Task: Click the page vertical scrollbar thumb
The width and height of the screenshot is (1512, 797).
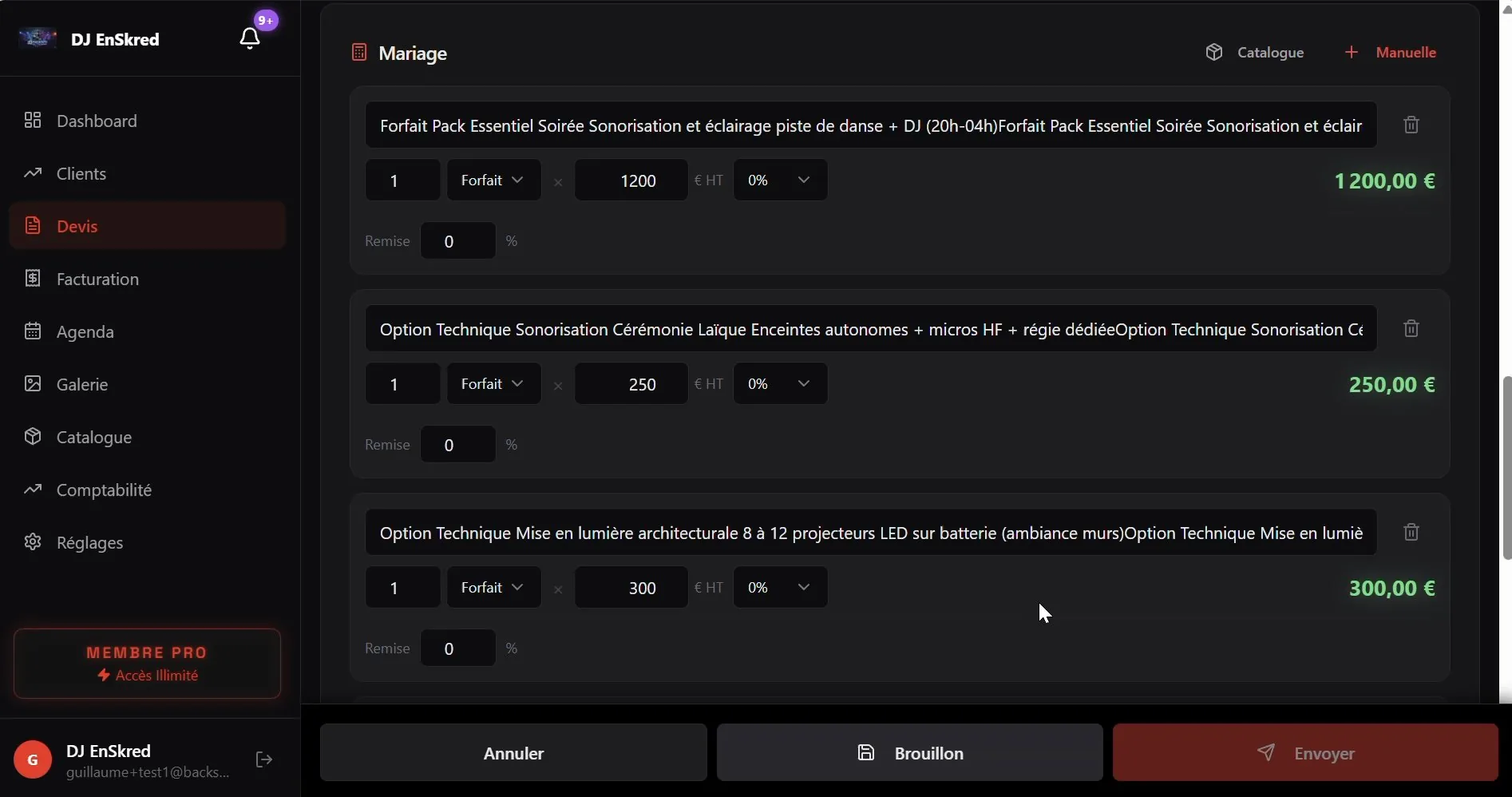Action: pos(1506,467)
